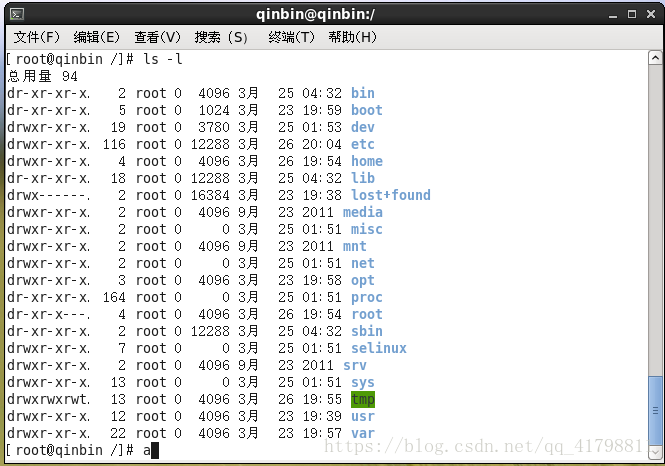This screenshot has width=665, height=466.
Task: Click the sbin directory name
Action: pyautogui.click(x=366, y=331)
